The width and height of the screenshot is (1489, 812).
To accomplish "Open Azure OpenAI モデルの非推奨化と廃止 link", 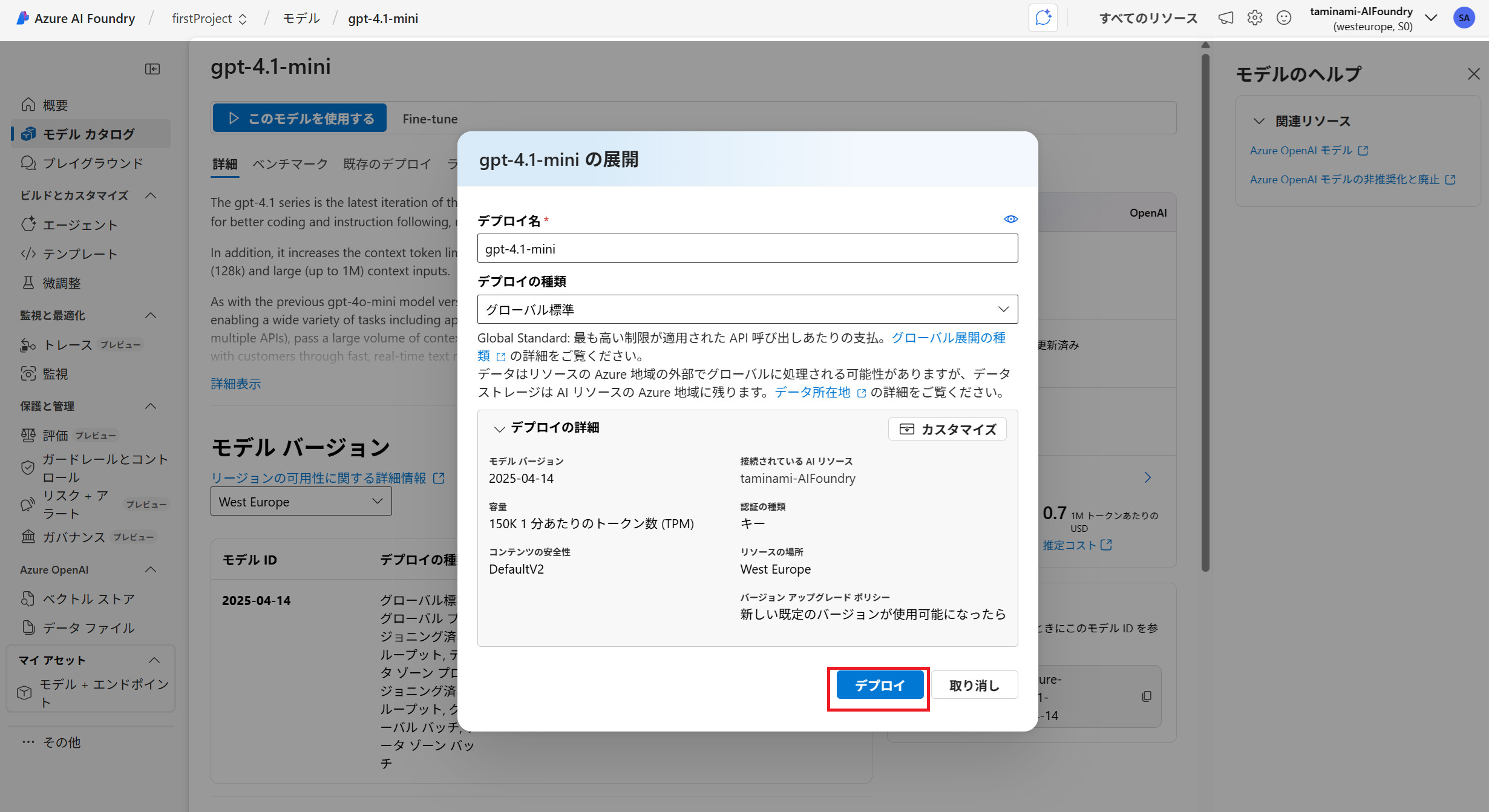I will [1352, 179].
